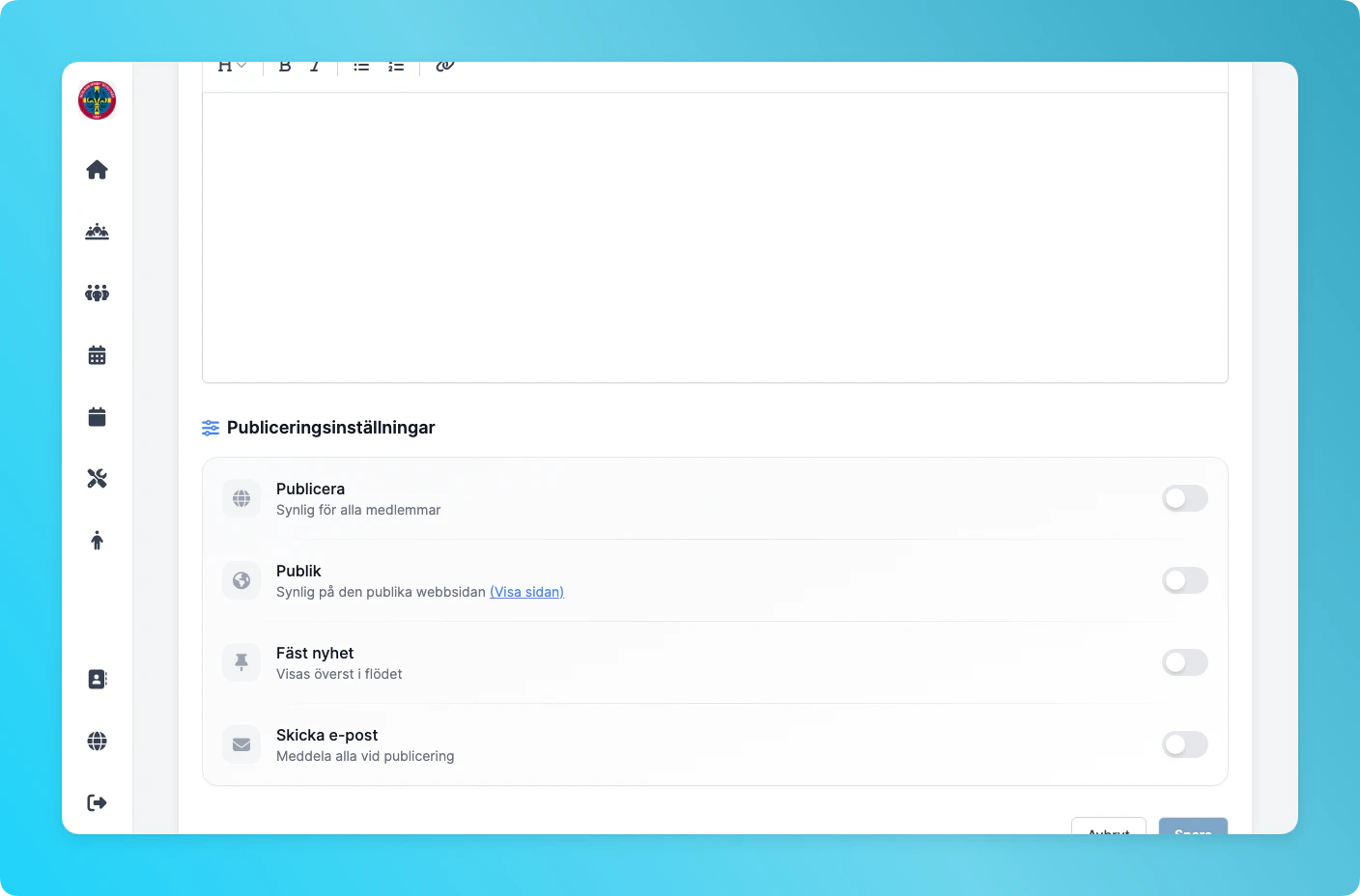Open the meeting group sidebar icon
1360x896 pixels.
coord(97,232)
